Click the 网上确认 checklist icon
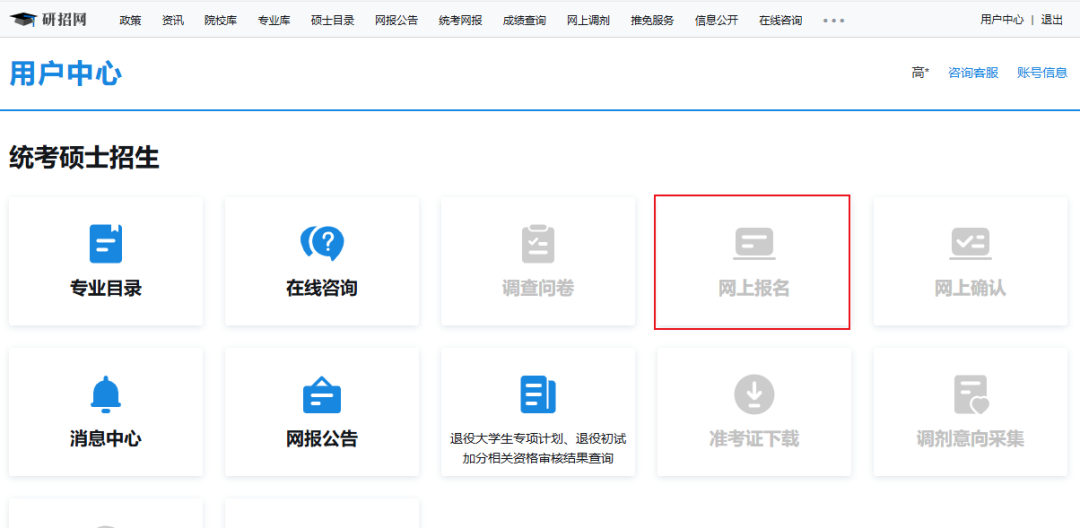This screenshot has width=1080, height=528. click(970, 244)
